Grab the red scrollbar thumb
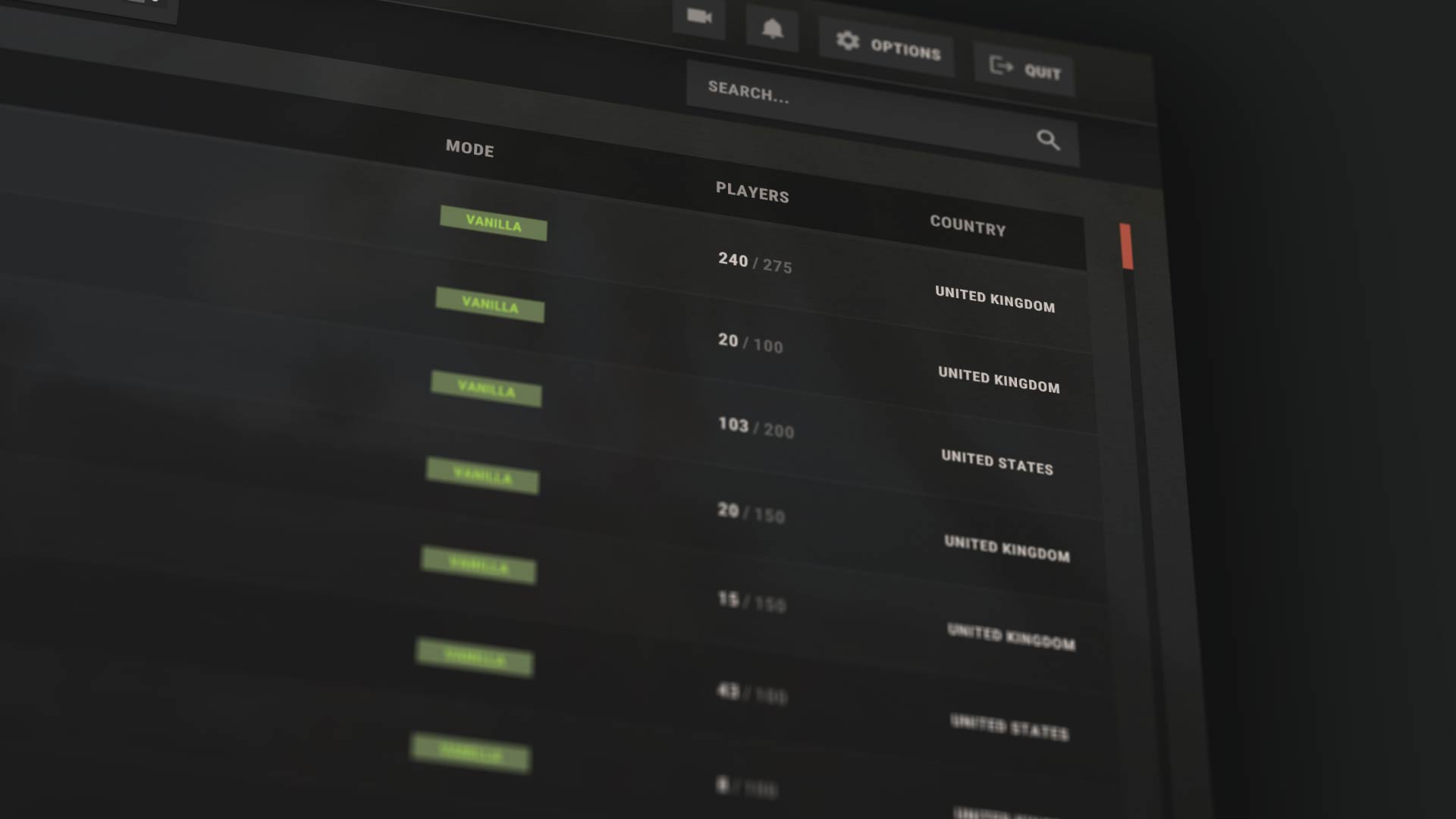The height and width of the screenshot is (819, 1456). coord(1126,246)
